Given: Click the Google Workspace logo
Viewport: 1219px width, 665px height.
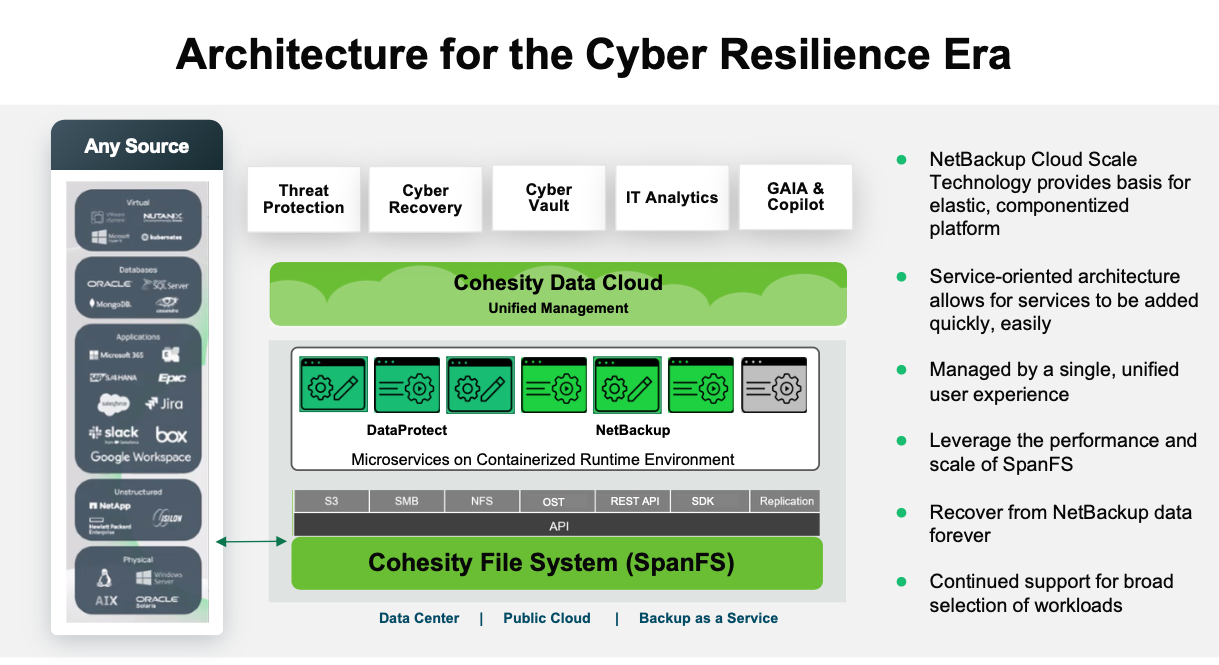Looking at the screenshot, I should tap(140, 457).
